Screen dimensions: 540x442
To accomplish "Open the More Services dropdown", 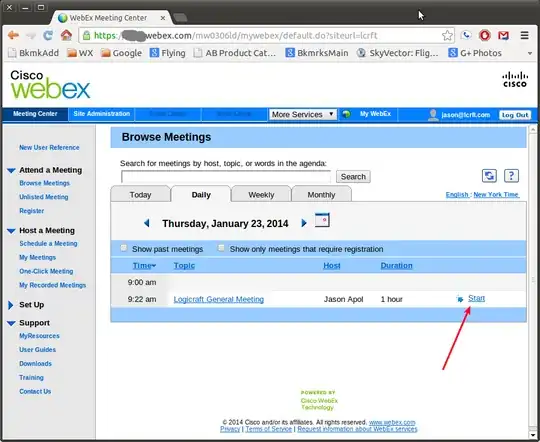I will 303,114.
